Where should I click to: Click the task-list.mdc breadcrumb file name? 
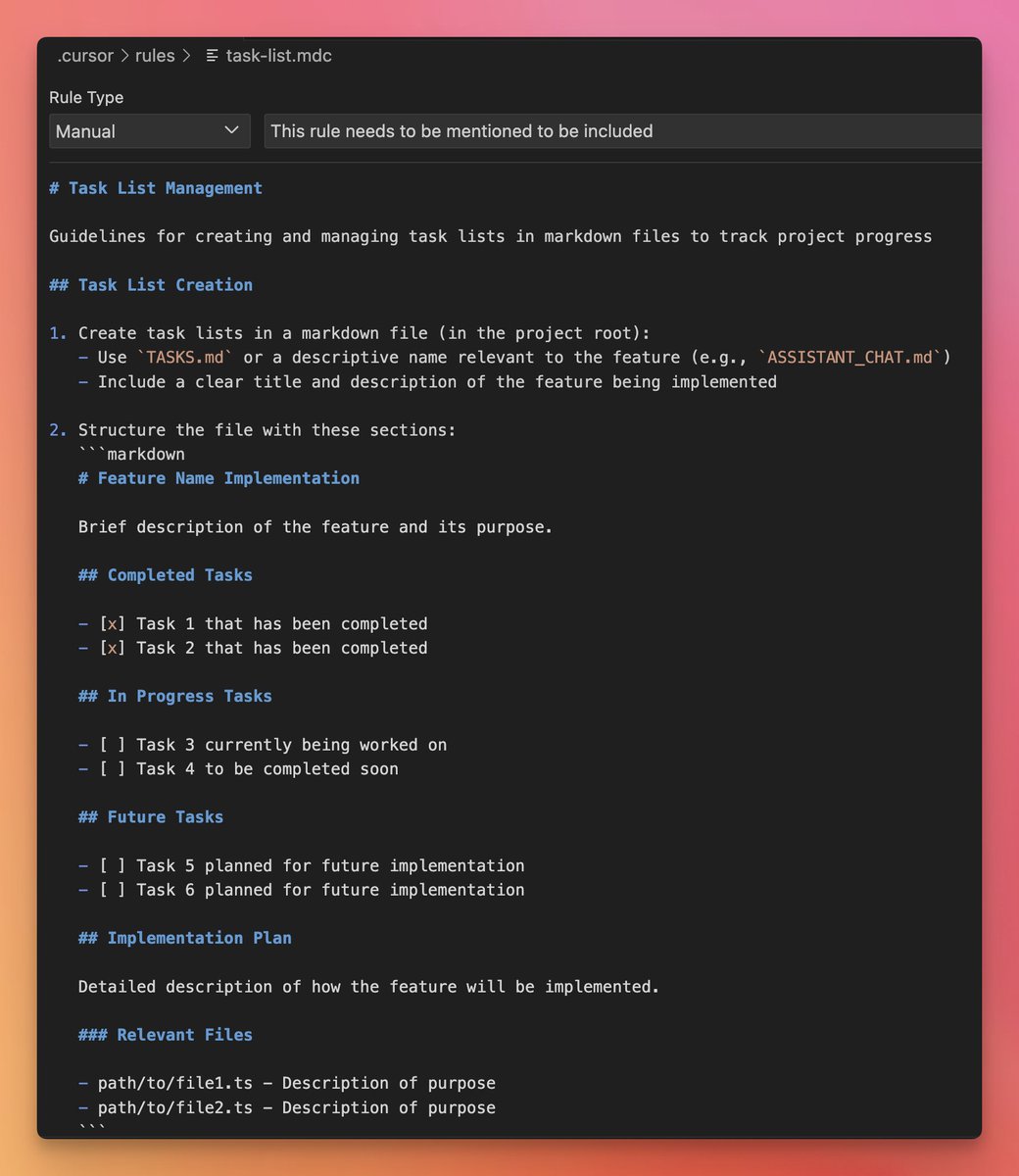point(278,56)
